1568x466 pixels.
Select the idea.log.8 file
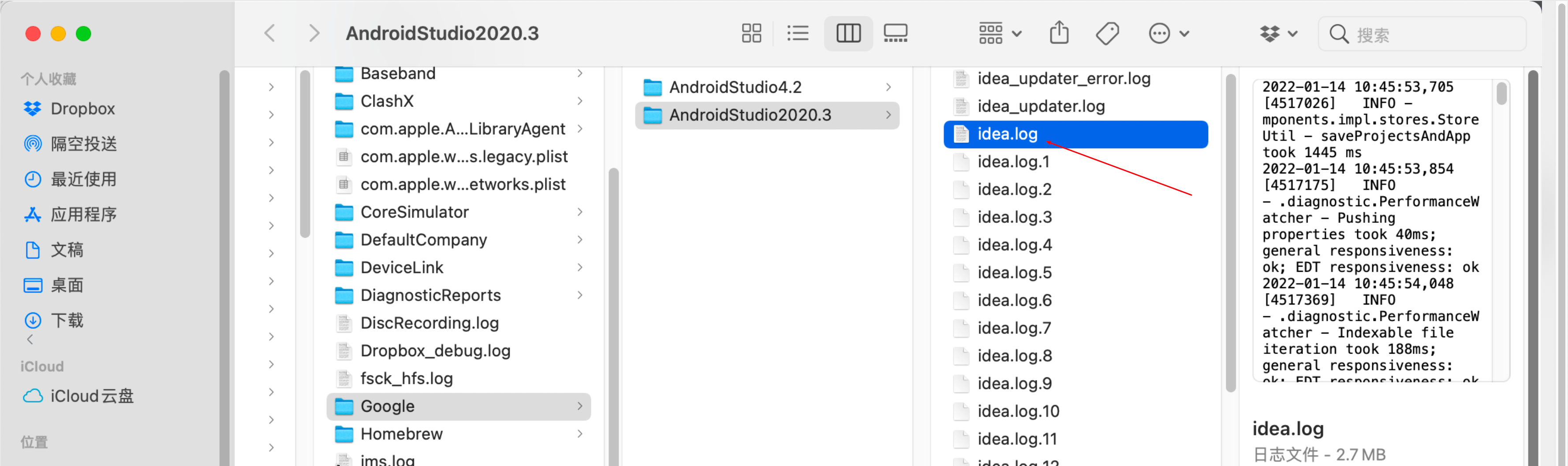point(1075,356)
